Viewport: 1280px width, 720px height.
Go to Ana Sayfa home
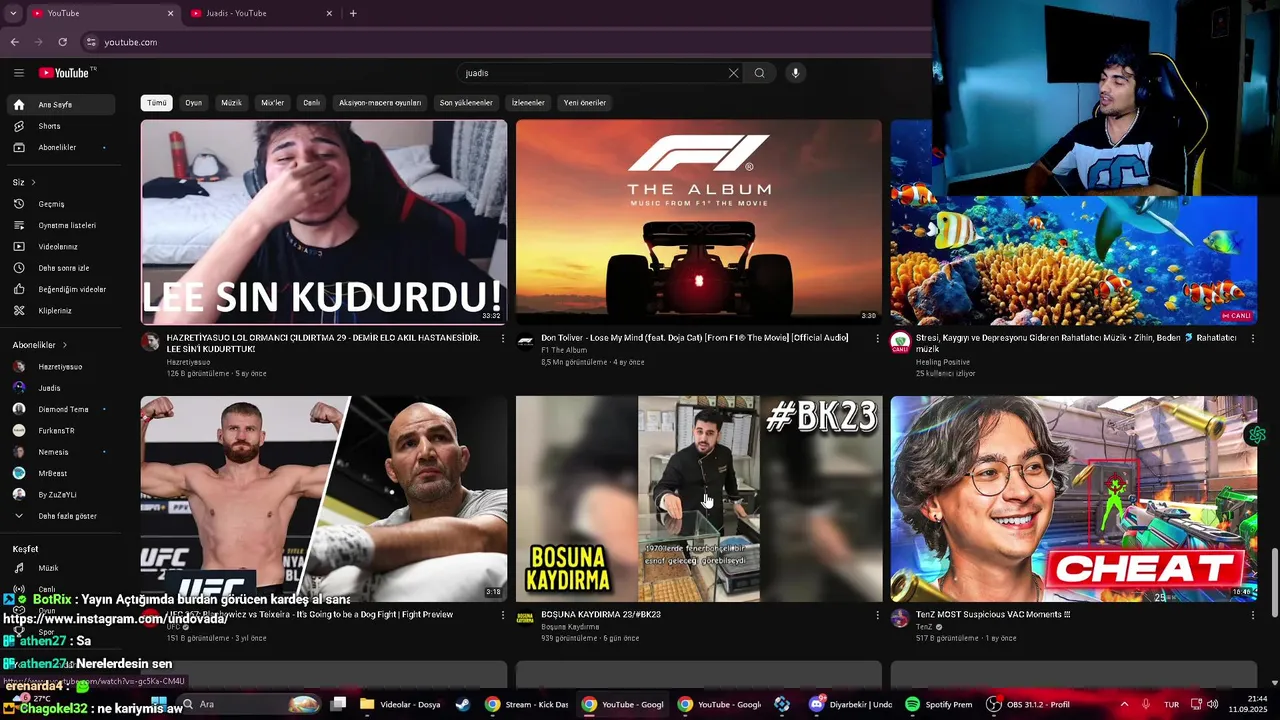60,104
